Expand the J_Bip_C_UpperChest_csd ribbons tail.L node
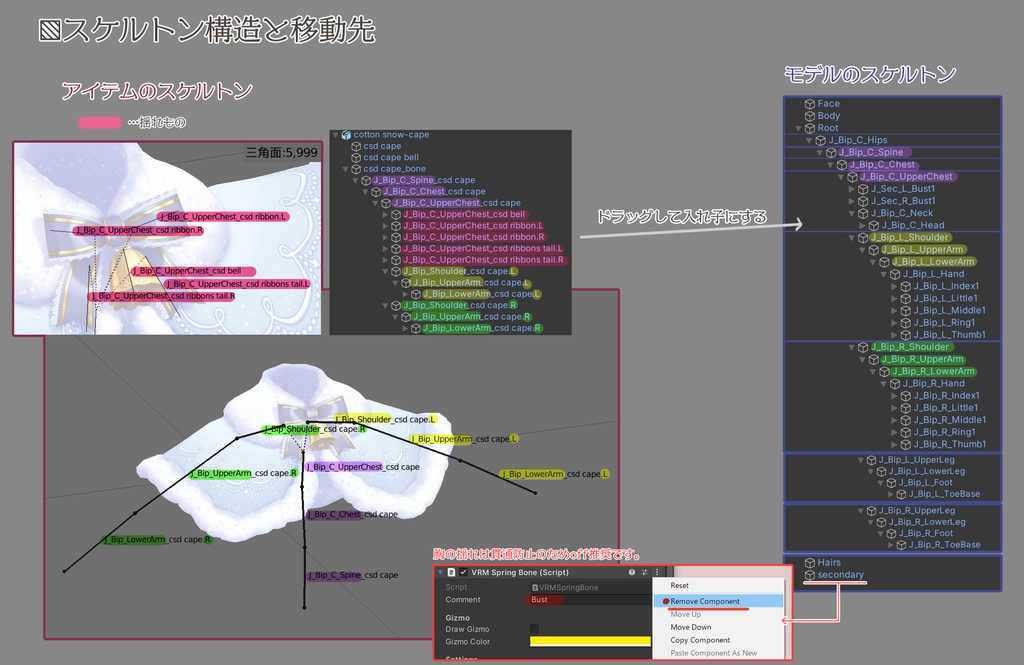The width and height of the screenshot is (1024, 665). click(385, 248)
